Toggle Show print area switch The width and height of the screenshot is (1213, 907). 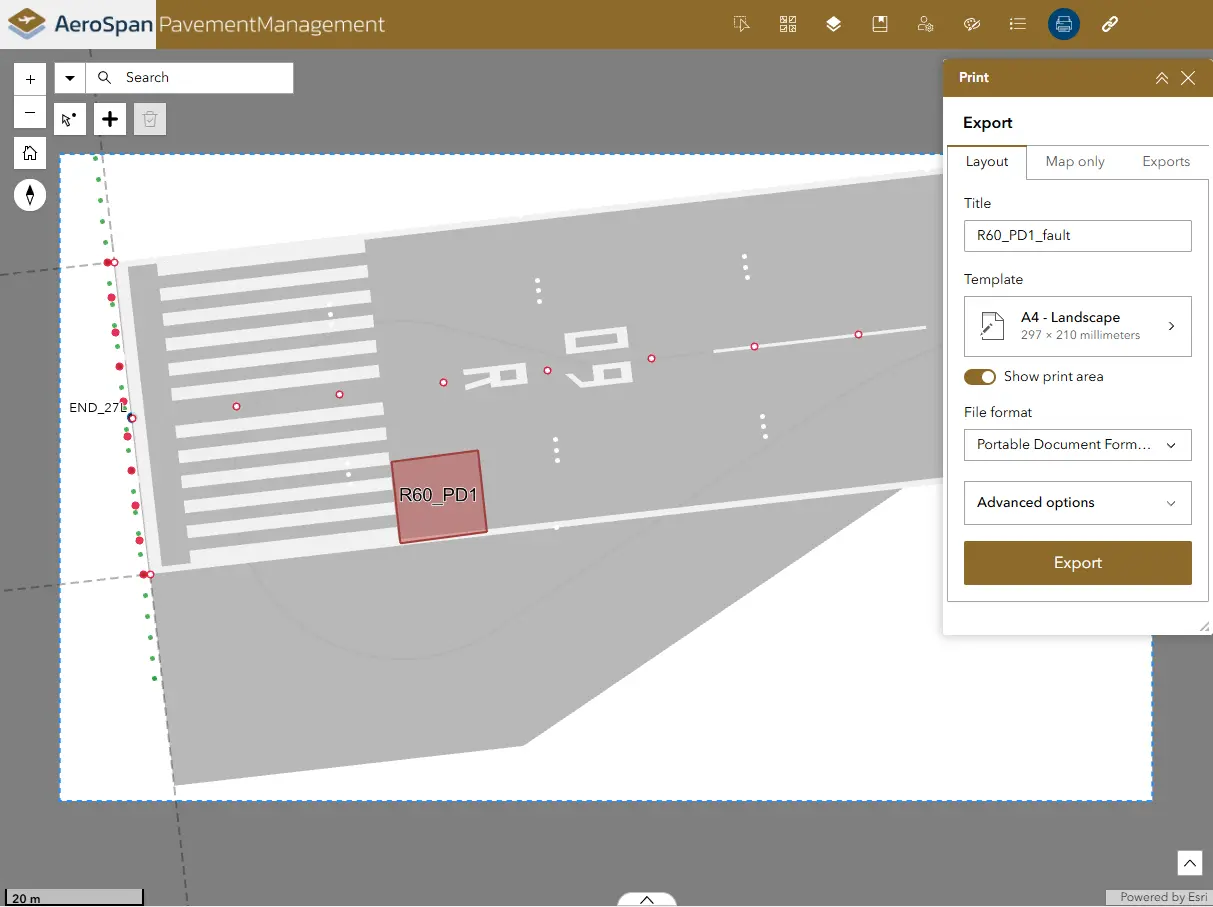click(x=980, y=377)
